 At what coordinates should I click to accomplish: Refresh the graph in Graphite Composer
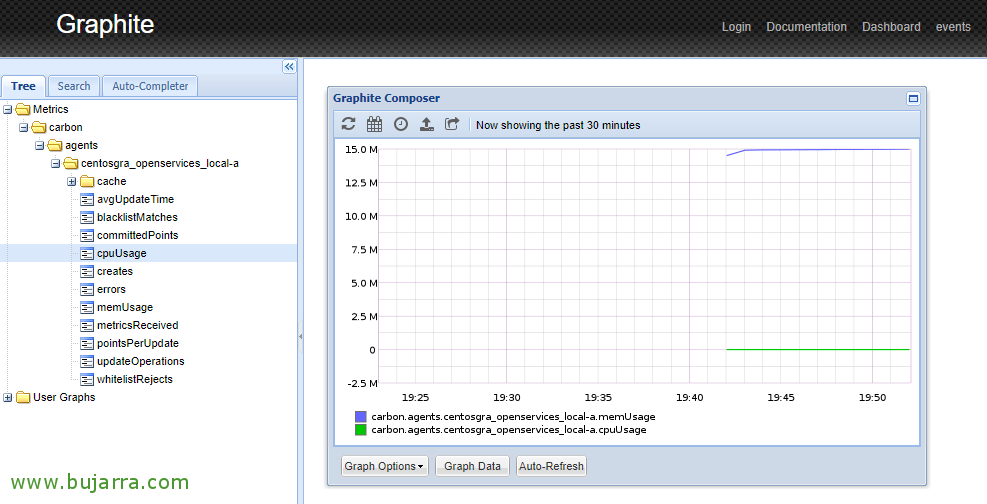349,124
